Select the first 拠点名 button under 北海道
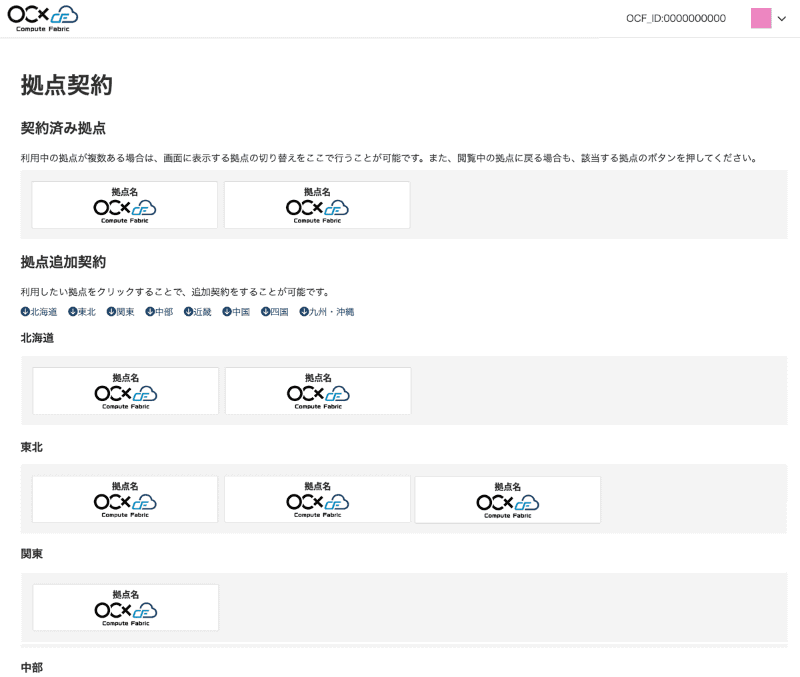Image resolution: width=800 pixels, height=677 pixels. click(124, 390)
